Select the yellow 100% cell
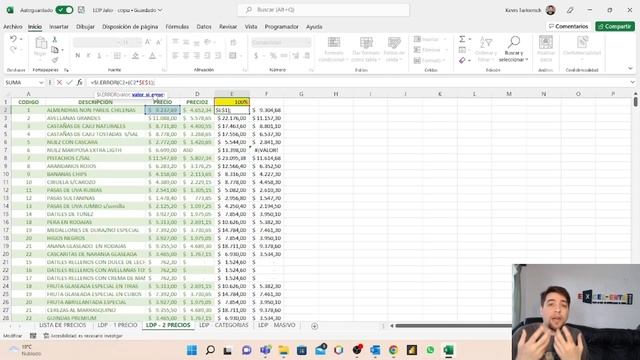Screen dimensions: 640x360 pos(232,102)
